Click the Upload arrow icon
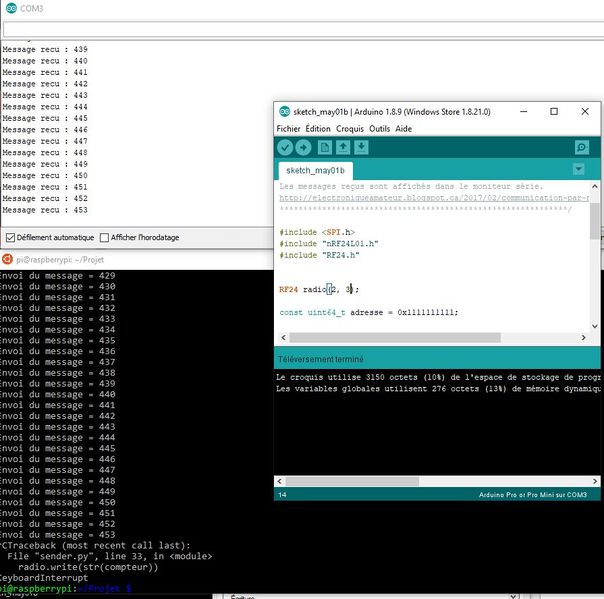Screen dimensions: 604x599 [x=304, y=148]
